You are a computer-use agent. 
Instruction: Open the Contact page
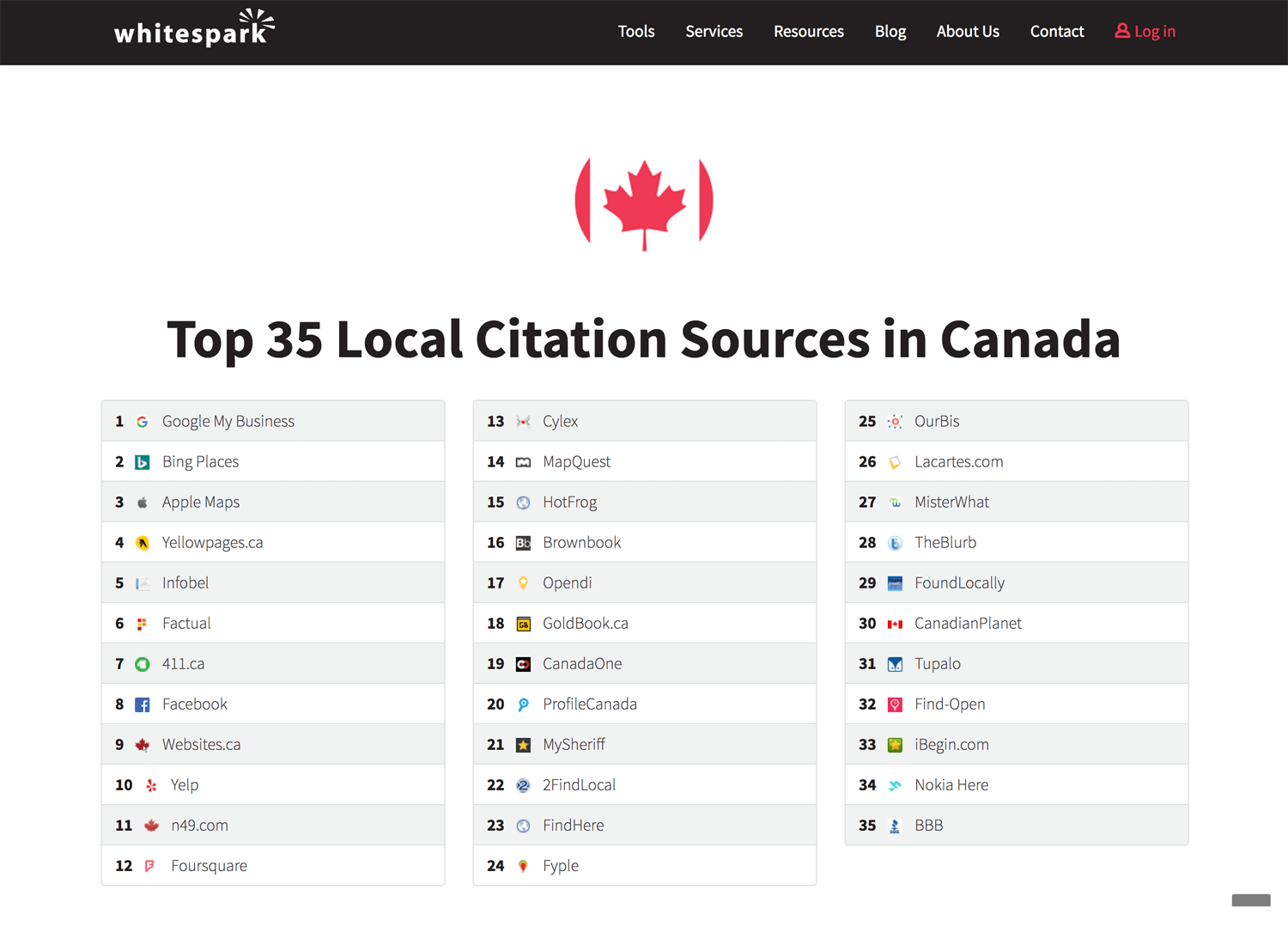[x=1057, y=32]
